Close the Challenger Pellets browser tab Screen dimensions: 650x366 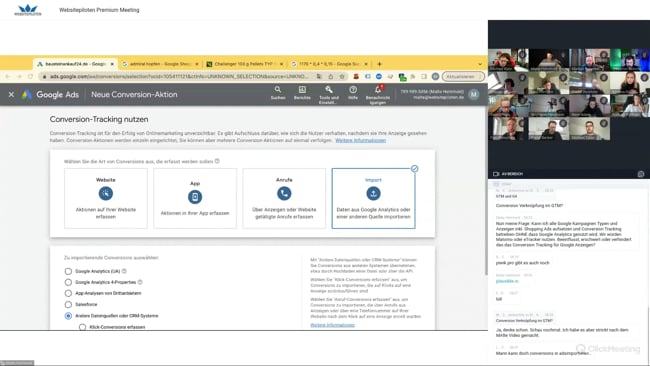coord(281,64)
